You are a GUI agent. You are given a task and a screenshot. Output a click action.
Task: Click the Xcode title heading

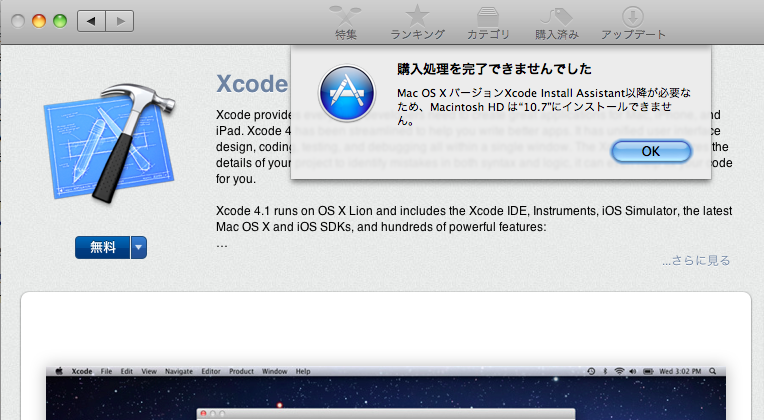(x=252, y=84)
